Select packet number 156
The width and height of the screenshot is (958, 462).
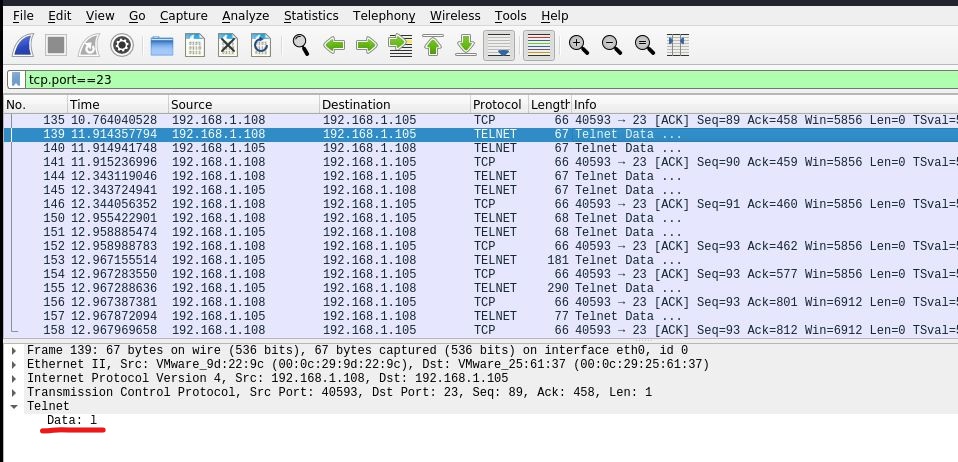point(480,302)
